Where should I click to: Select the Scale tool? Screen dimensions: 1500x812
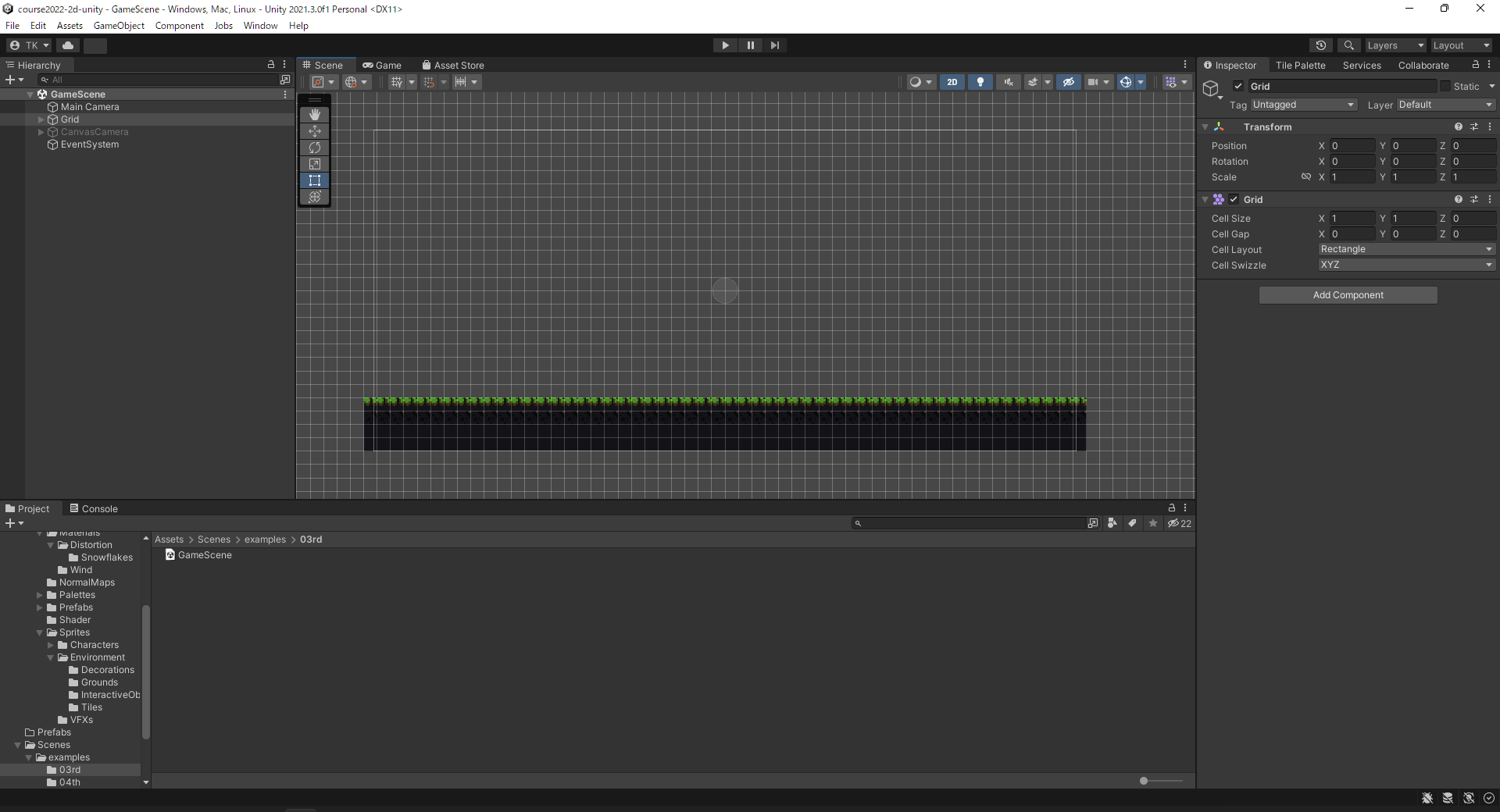pos(315,163)
